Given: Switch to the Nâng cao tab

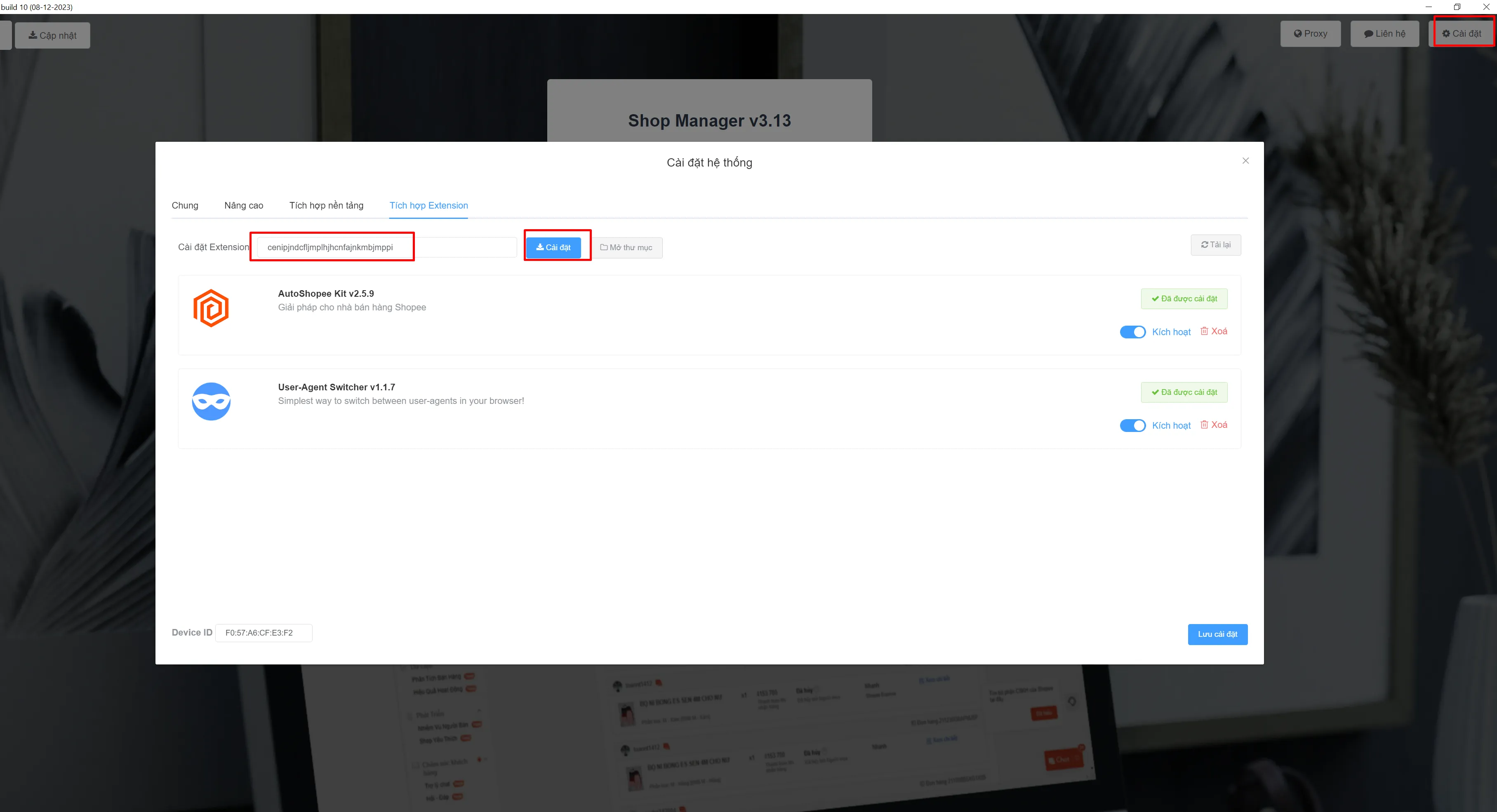Looking at the screenshot, I should coord(243,205).
